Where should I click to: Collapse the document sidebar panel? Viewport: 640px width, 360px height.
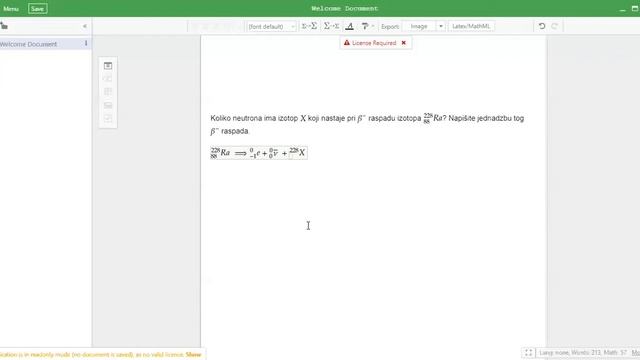(x=84, y=26)
